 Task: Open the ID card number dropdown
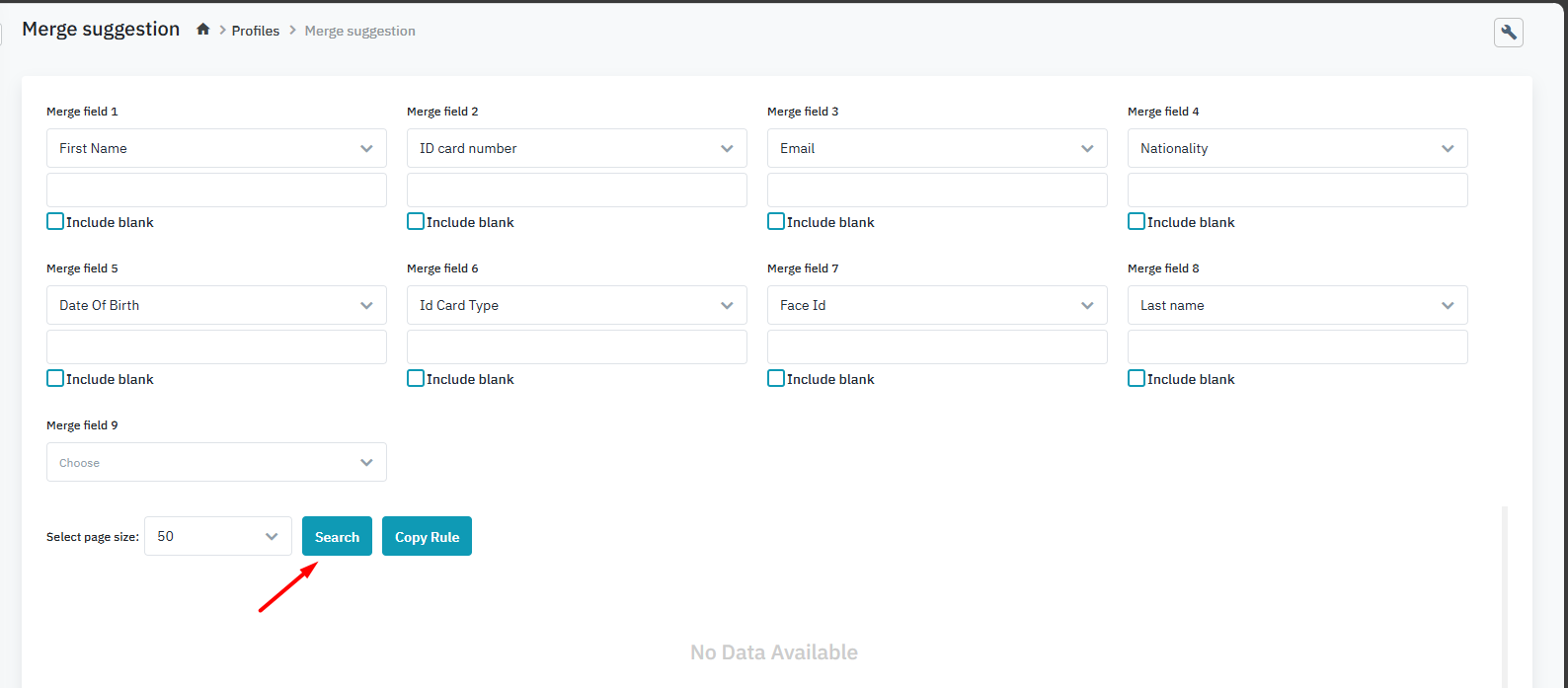pos(577,148)
